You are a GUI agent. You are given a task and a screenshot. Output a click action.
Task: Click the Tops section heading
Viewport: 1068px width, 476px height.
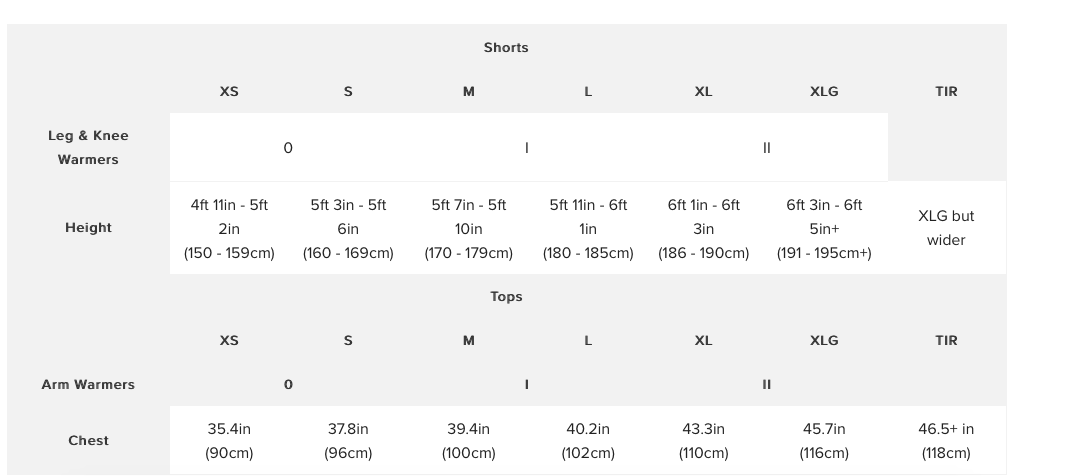point(506,296)
